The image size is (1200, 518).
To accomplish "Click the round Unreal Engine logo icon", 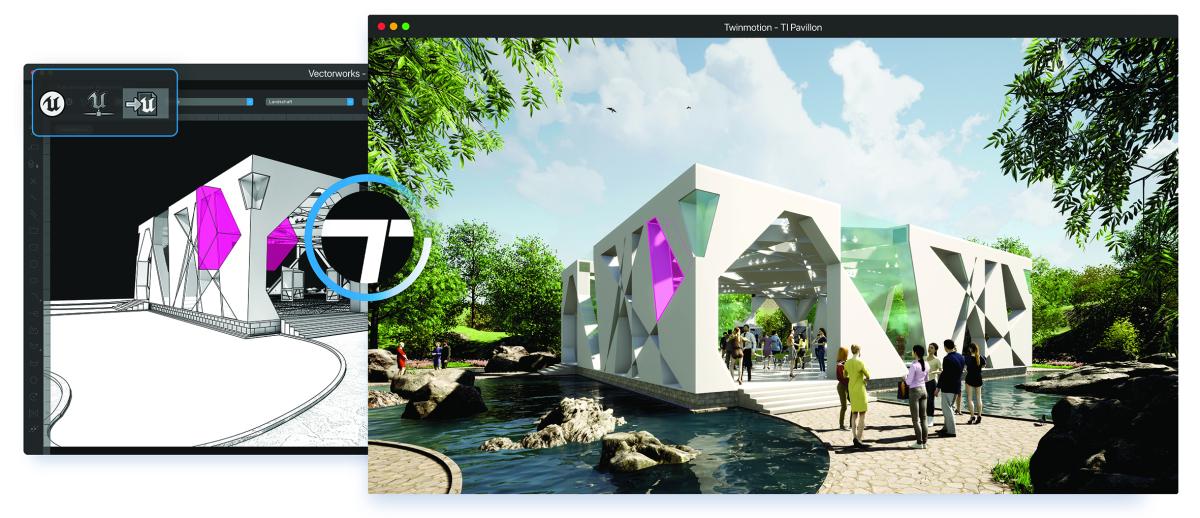I will coord(52,103).
